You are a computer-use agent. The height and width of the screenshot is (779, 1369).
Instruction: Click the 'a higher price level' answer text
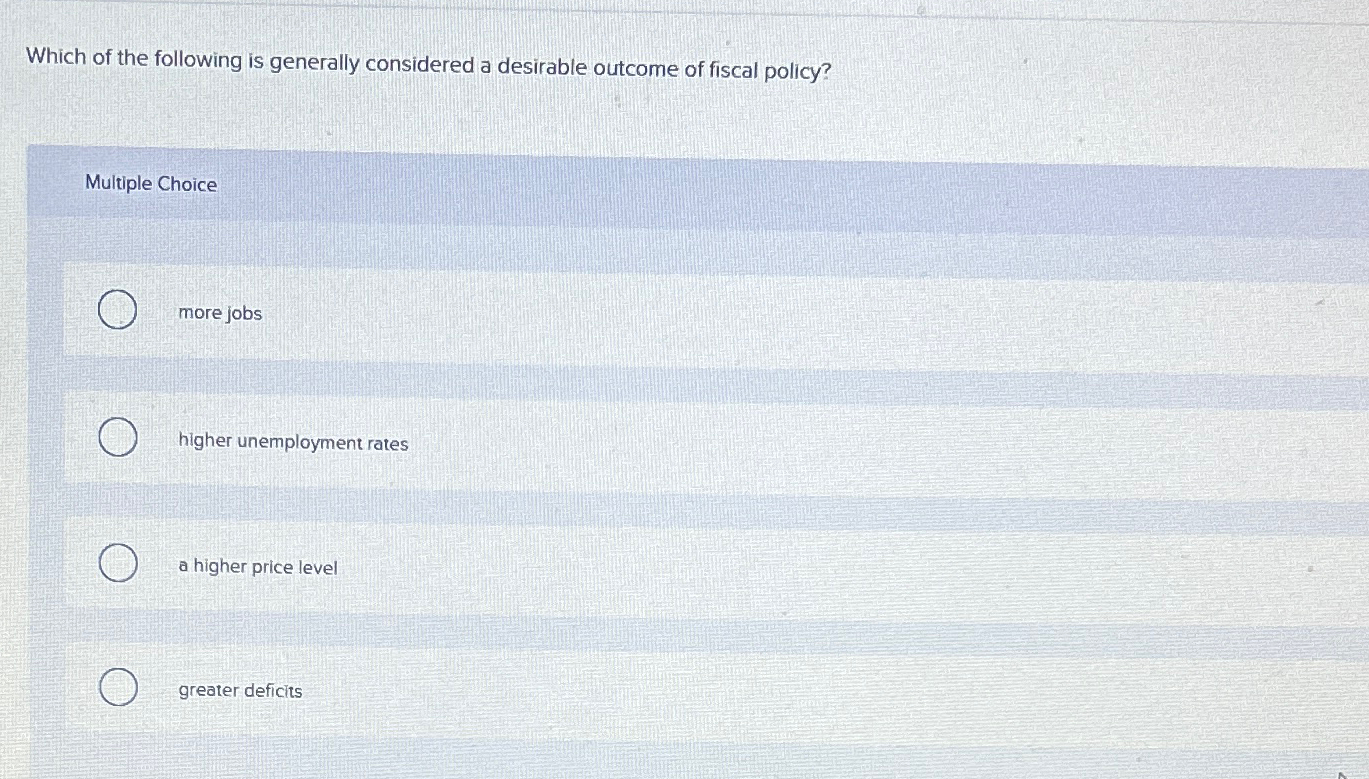(257, 567)
